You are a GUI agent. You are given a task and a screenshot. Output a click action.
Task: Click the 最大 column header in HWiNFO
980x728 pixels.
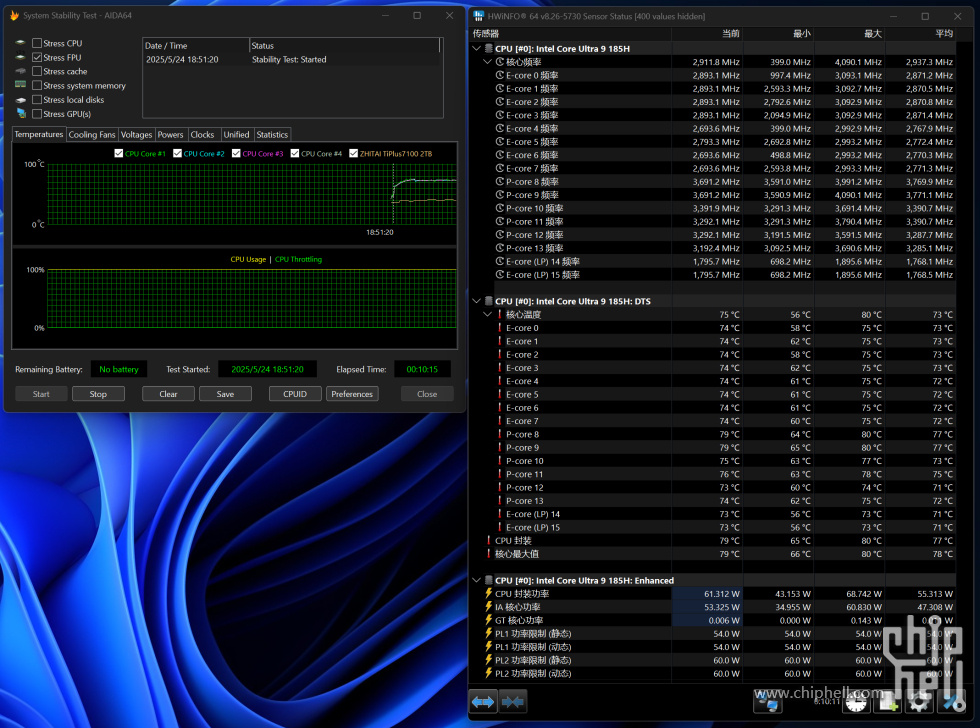(x=849, y=33)
